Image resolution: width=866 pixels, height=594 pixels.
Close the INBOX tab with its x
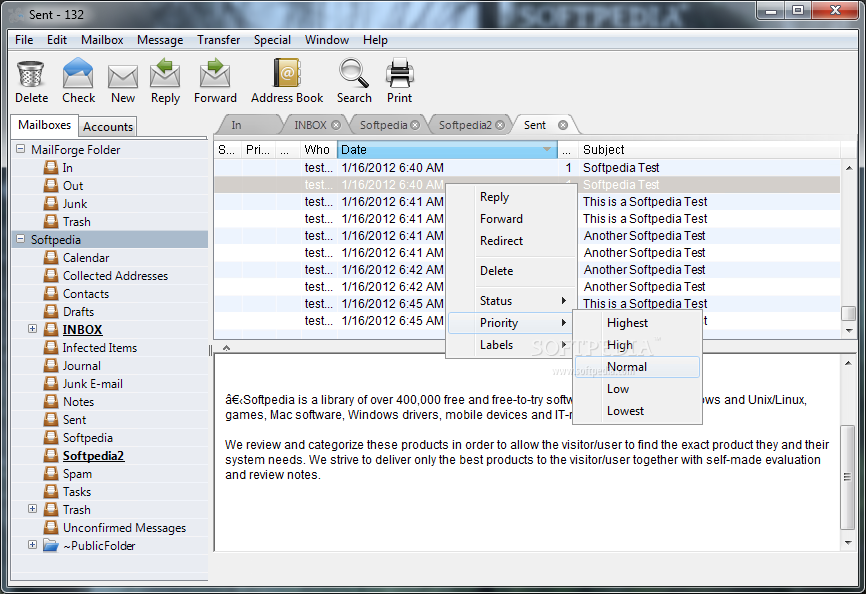pos(336,125)
